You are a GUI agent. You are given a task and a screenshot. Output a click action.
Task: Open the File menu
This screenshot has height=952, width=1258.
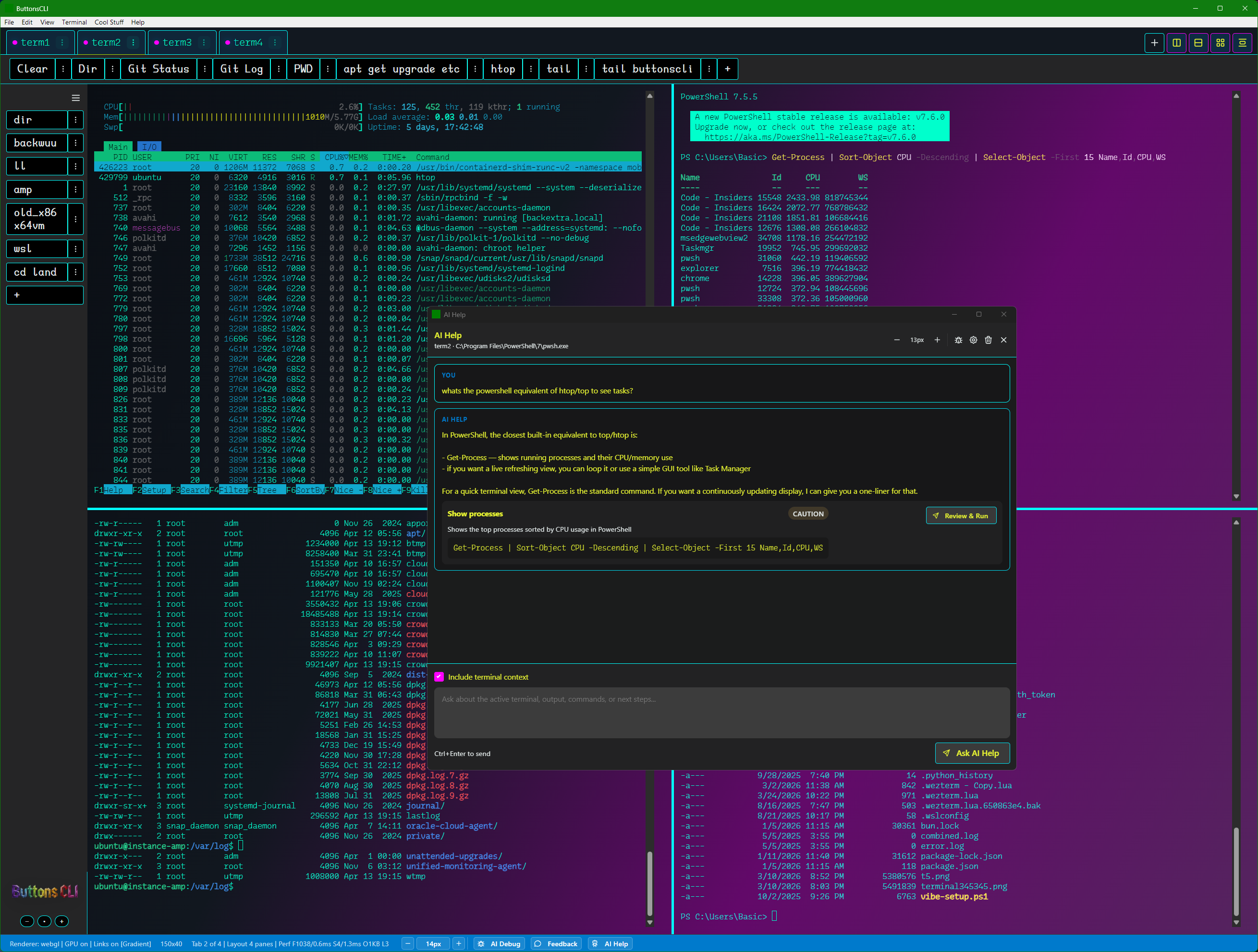[x=9, y=22]
